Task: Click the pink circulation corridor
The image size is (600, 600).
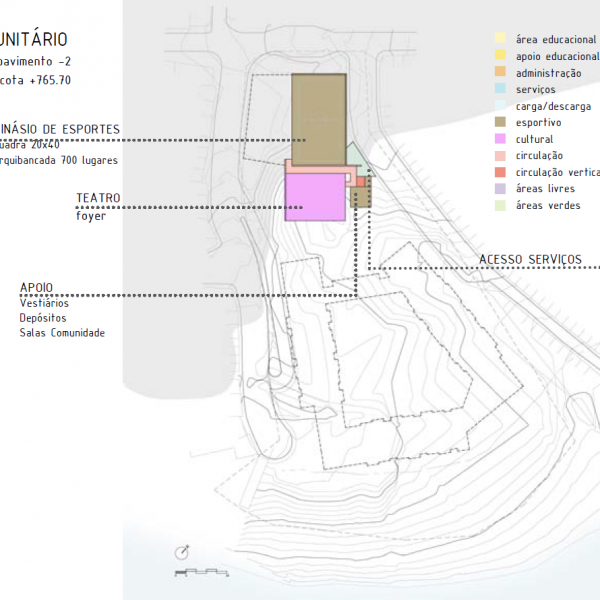Action: (321, 170)
